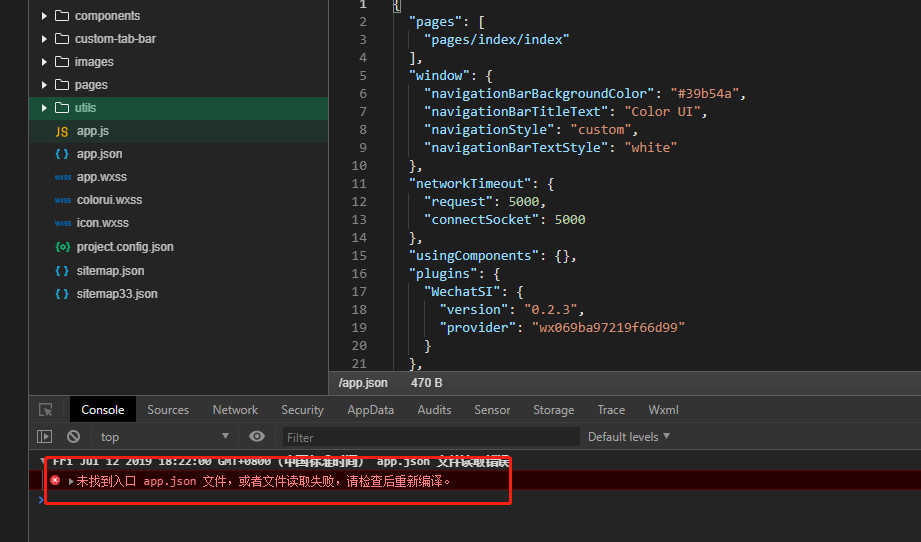Click the JS icon of app.js
921x542 pixels.
click(x=62, y=132)
